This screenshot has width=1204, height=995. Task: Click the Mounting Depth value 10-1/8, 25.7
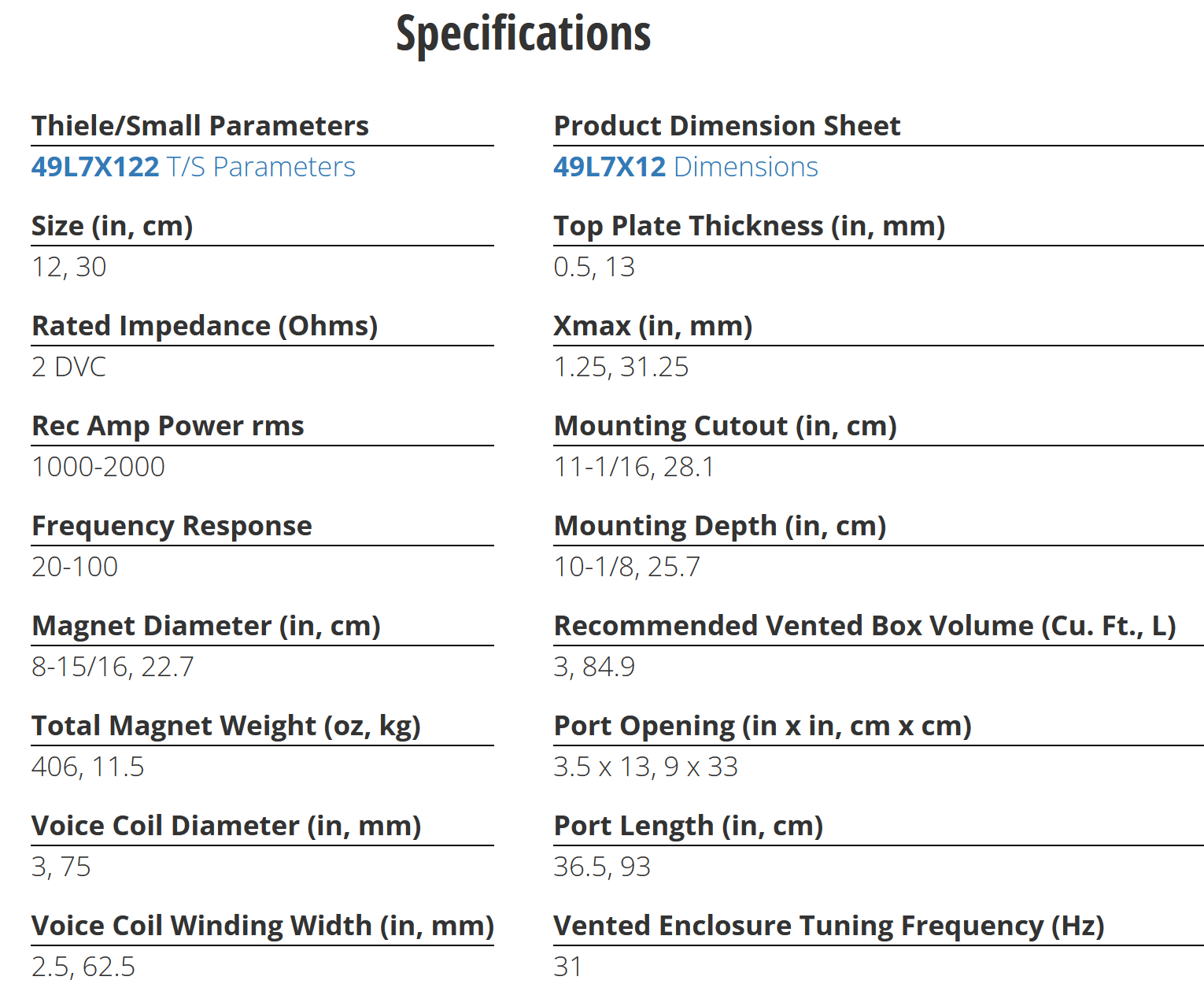[x=626, y=567]
